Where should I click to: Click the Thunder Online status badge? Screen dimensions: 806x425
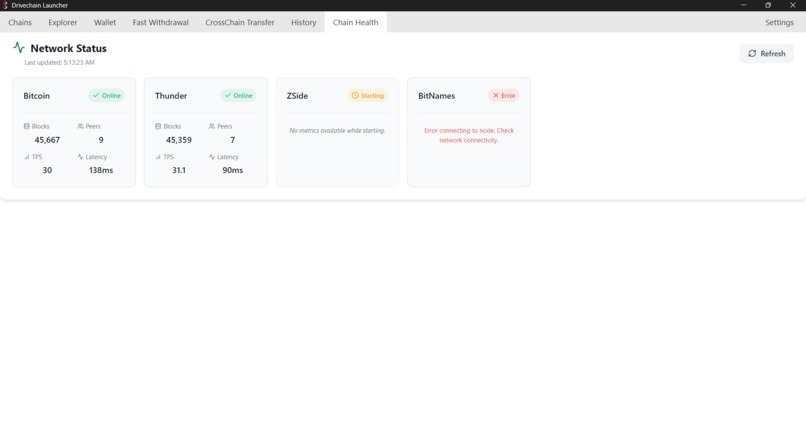point(238,96)
